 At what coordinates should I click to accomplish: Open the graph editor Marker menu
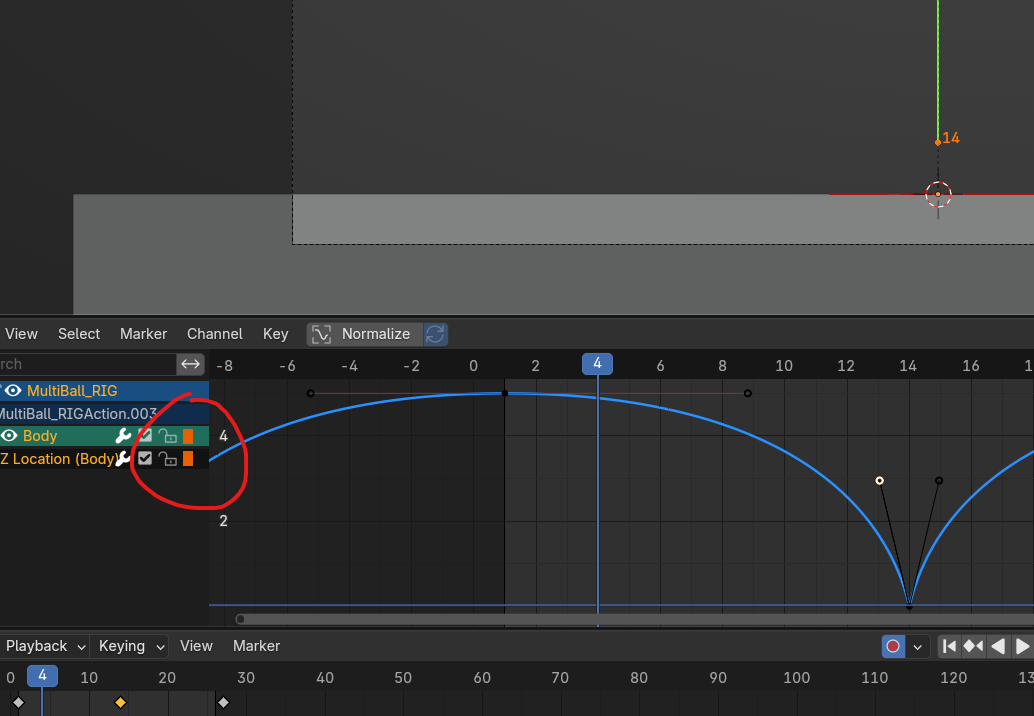click(x=143, y=334)
